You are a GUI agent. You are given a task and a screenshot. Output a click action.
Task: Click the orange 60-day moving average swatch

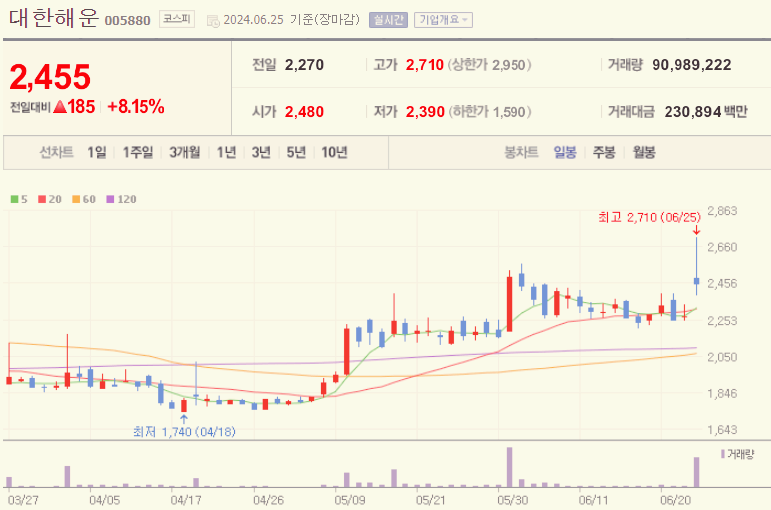pyautogui.click(x=76, y=199)
